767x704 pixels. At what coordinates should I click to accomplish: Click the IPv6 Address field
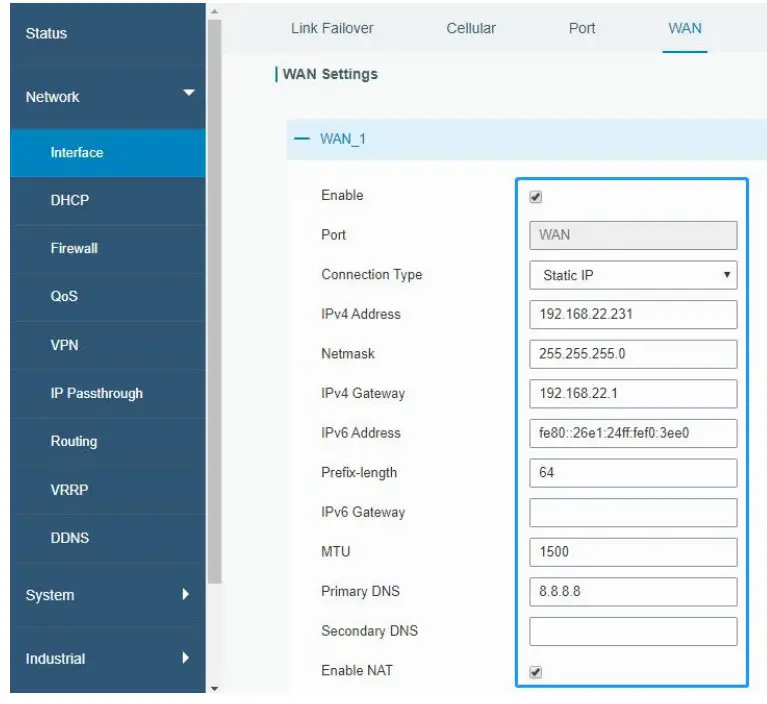(633, 433)
